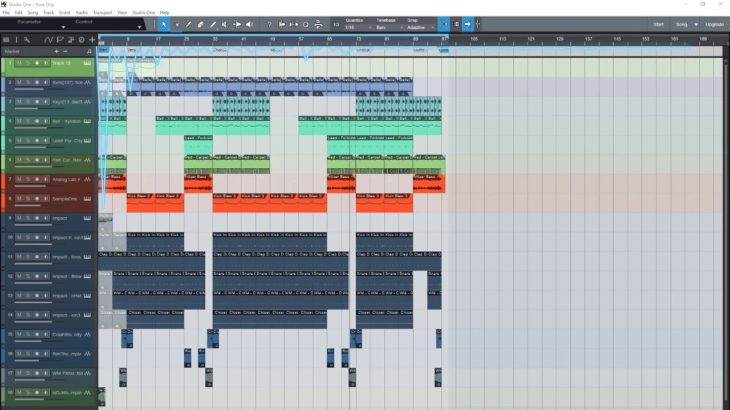Click the strip silence icon after loop icon
730x410 pixels.
pyautogui.click(x=318, y=24)
